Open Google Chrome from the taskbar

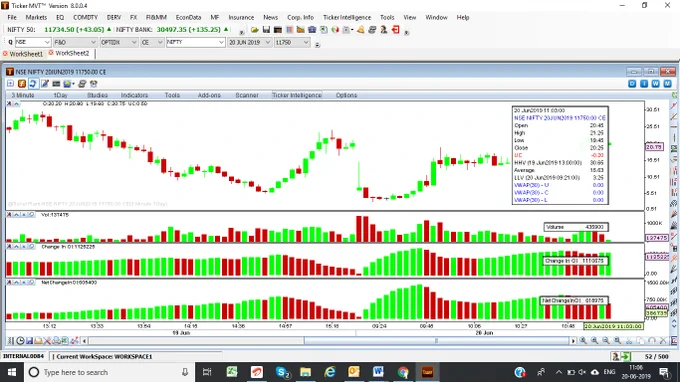coord(403,372)
